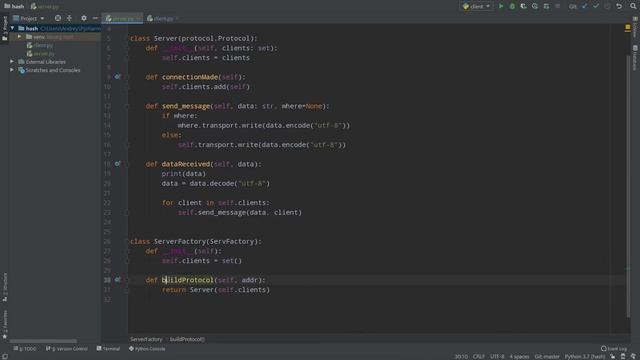Toggle tool window bars icon at bottom-left corner
Image resolution: width=640 pixels, height=360 pixels.
point(5,356)
